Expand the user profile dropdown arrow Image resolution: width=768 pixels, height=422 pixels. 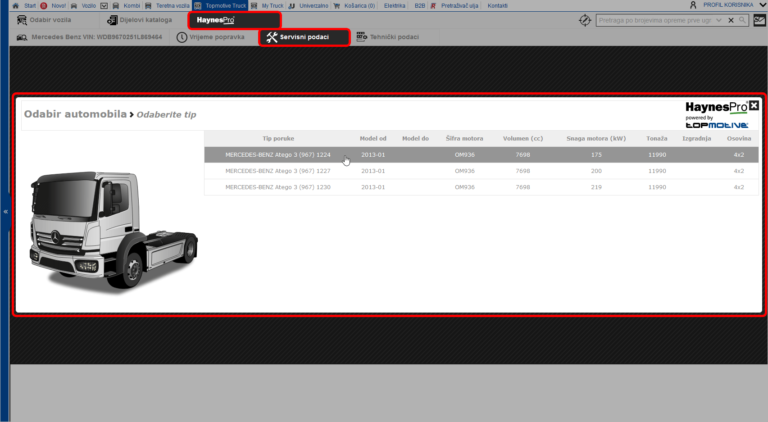pyautogui.click(x=763, y=5)
